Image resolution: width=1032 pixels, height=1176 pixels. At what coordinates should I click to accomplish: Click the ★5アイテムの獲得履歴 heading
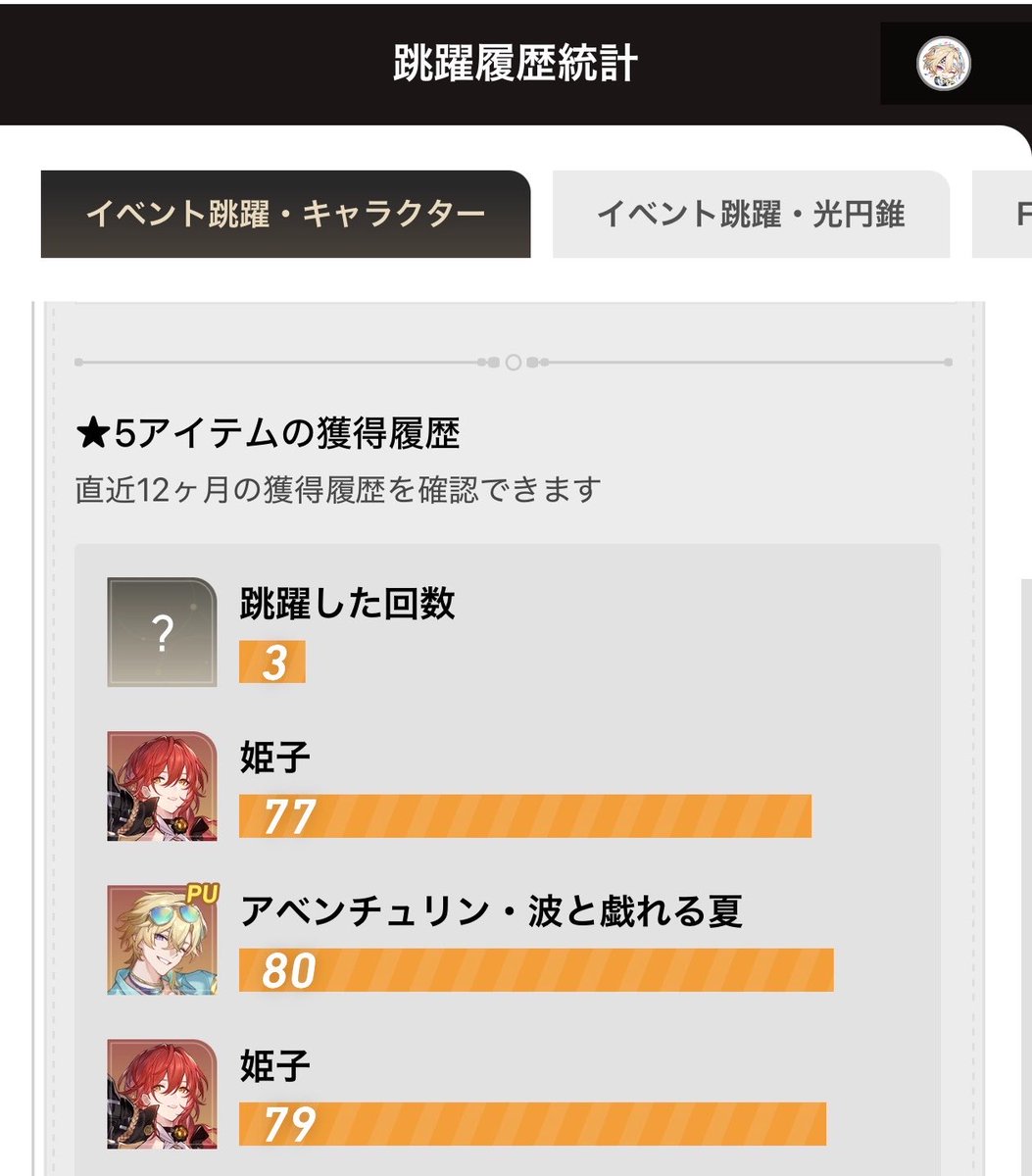(268, 433)
